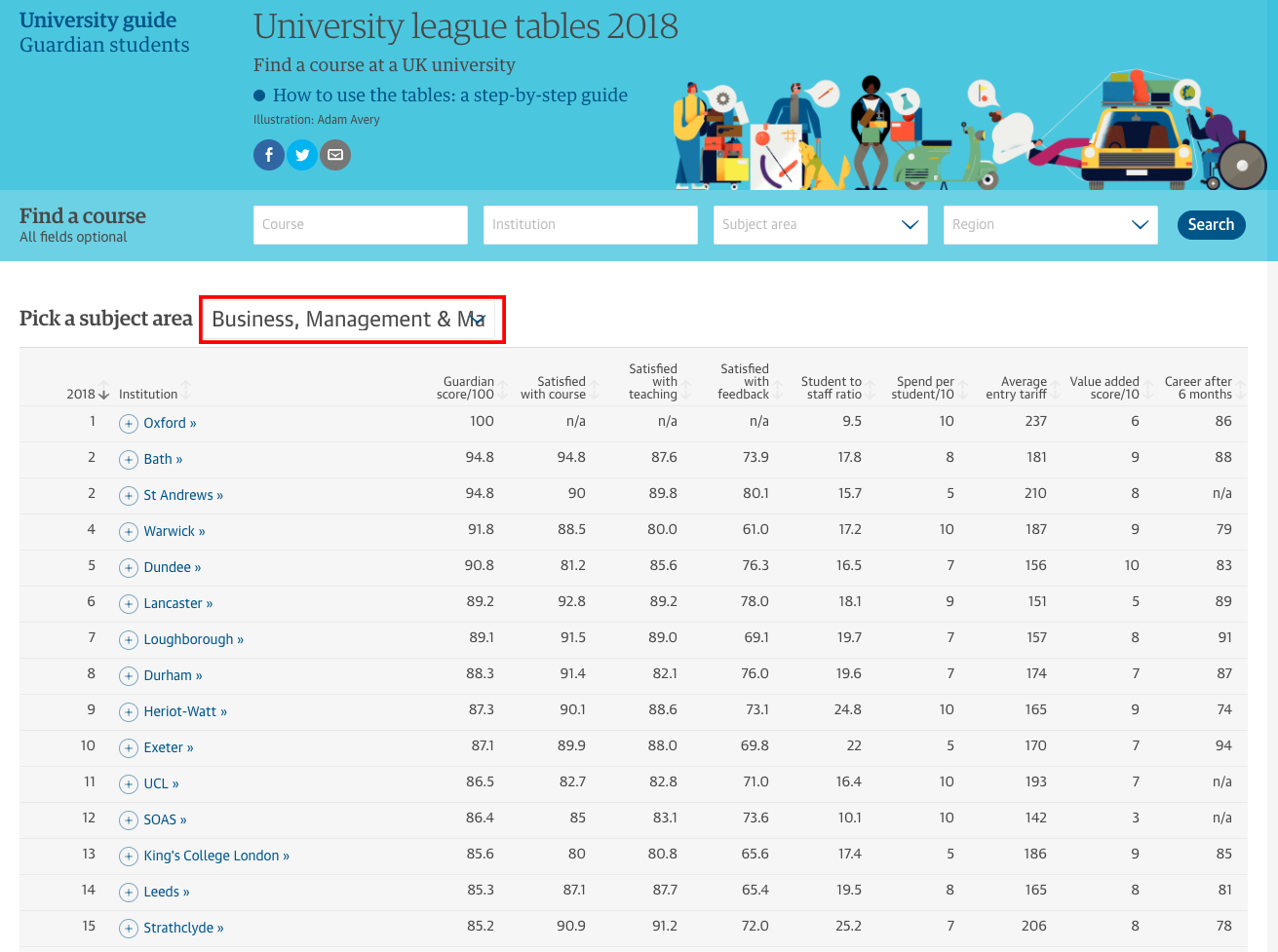
Task: Open the Loughborough university link
Action: (x=194, y=640)
